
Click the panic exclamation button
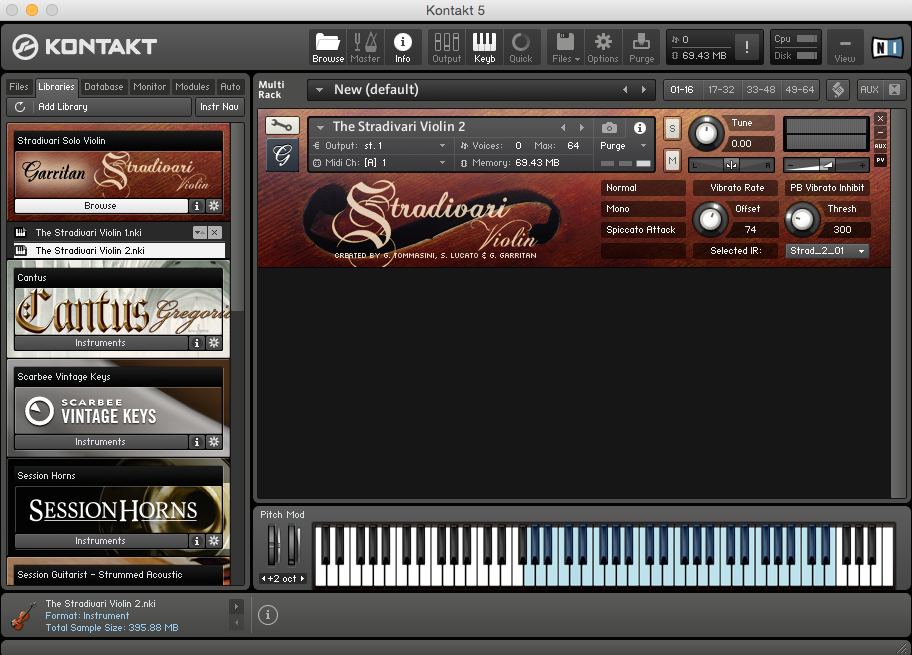(x=747, y=47)
